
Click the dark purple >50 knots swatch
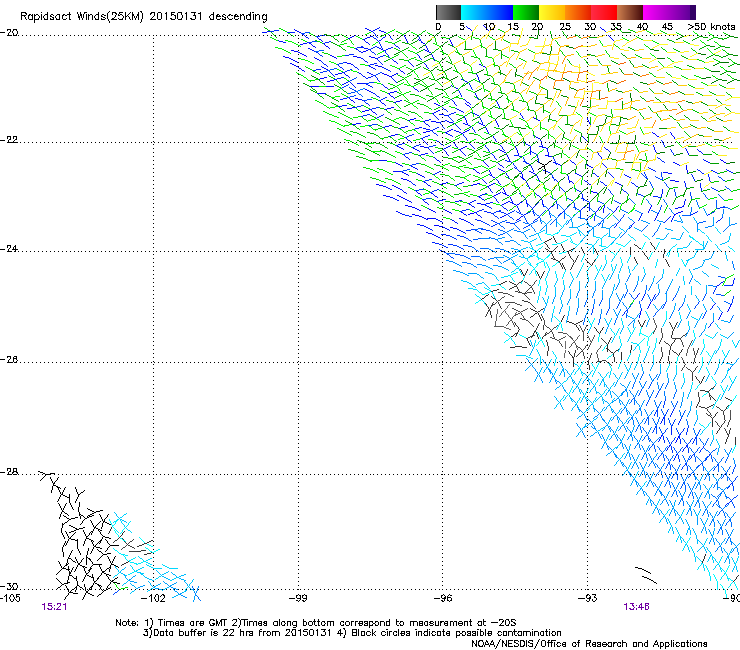pyautogui.click(x=692, y=12)
